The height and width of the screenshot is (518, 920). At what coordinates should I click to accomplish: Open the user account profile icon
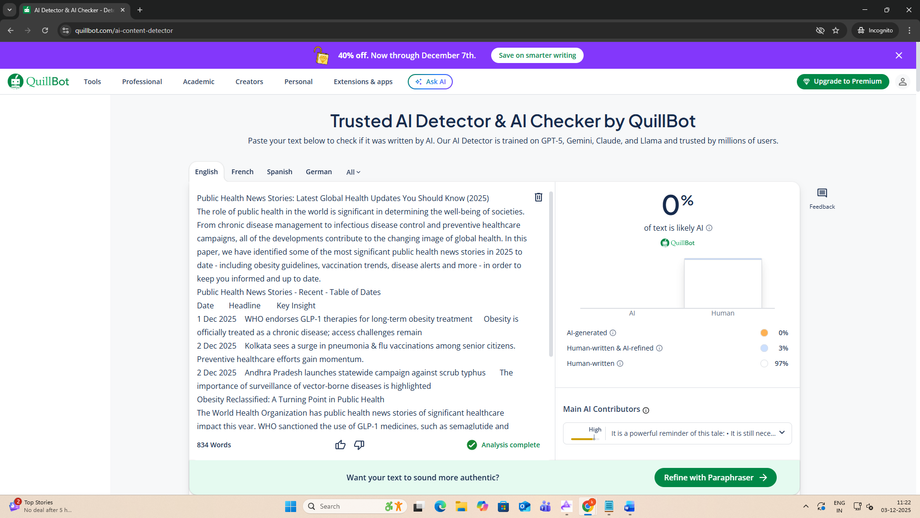[x=902, y=82]
